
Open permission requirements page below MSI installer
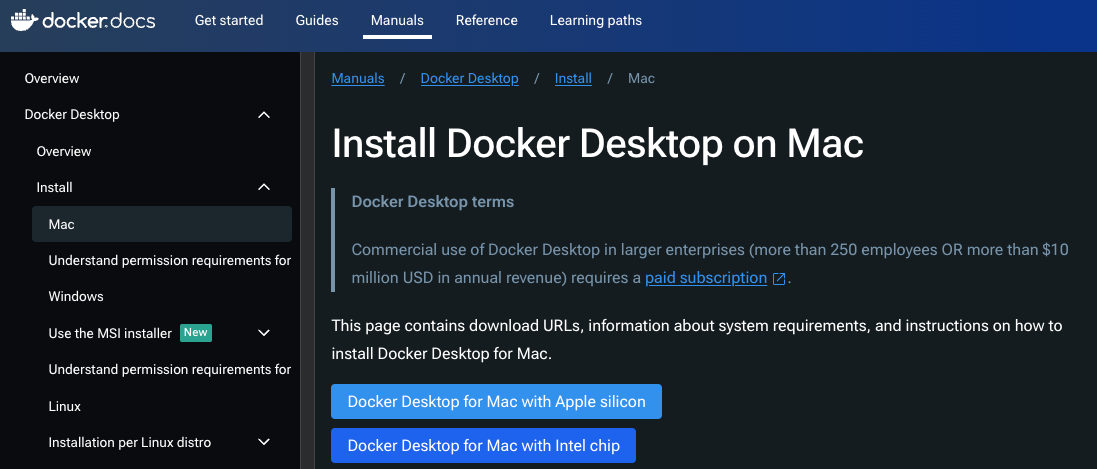point(169,370)
